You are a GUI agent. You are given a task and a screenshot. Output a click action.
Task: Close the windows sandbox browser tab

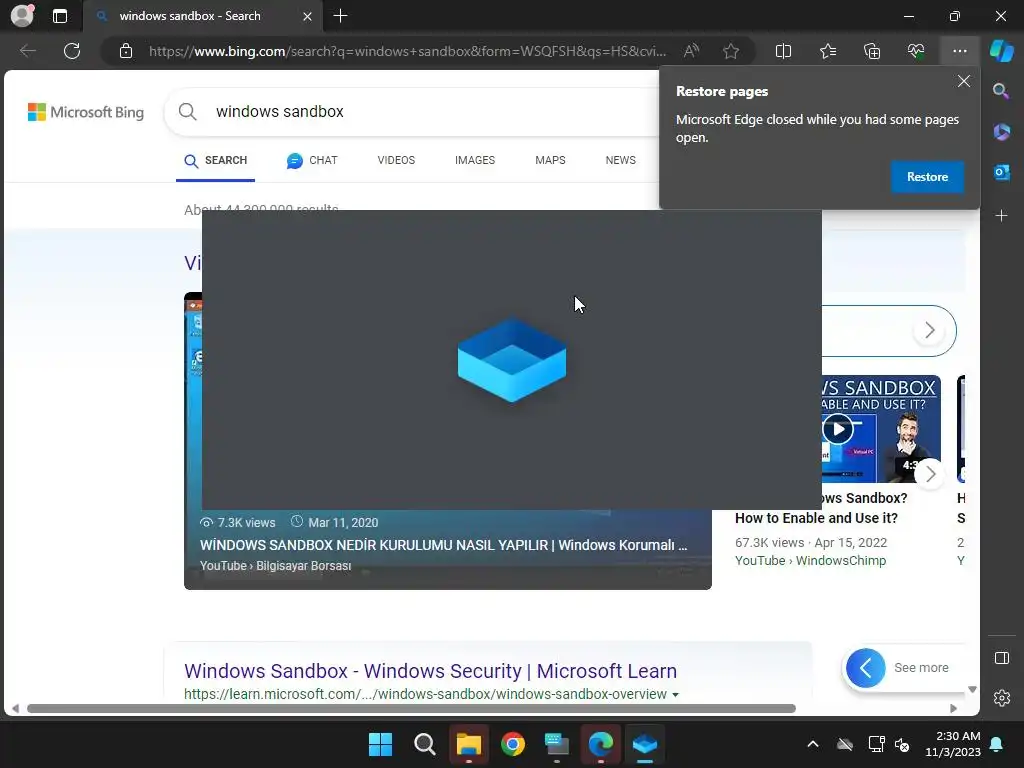click(x=307, y=16)
